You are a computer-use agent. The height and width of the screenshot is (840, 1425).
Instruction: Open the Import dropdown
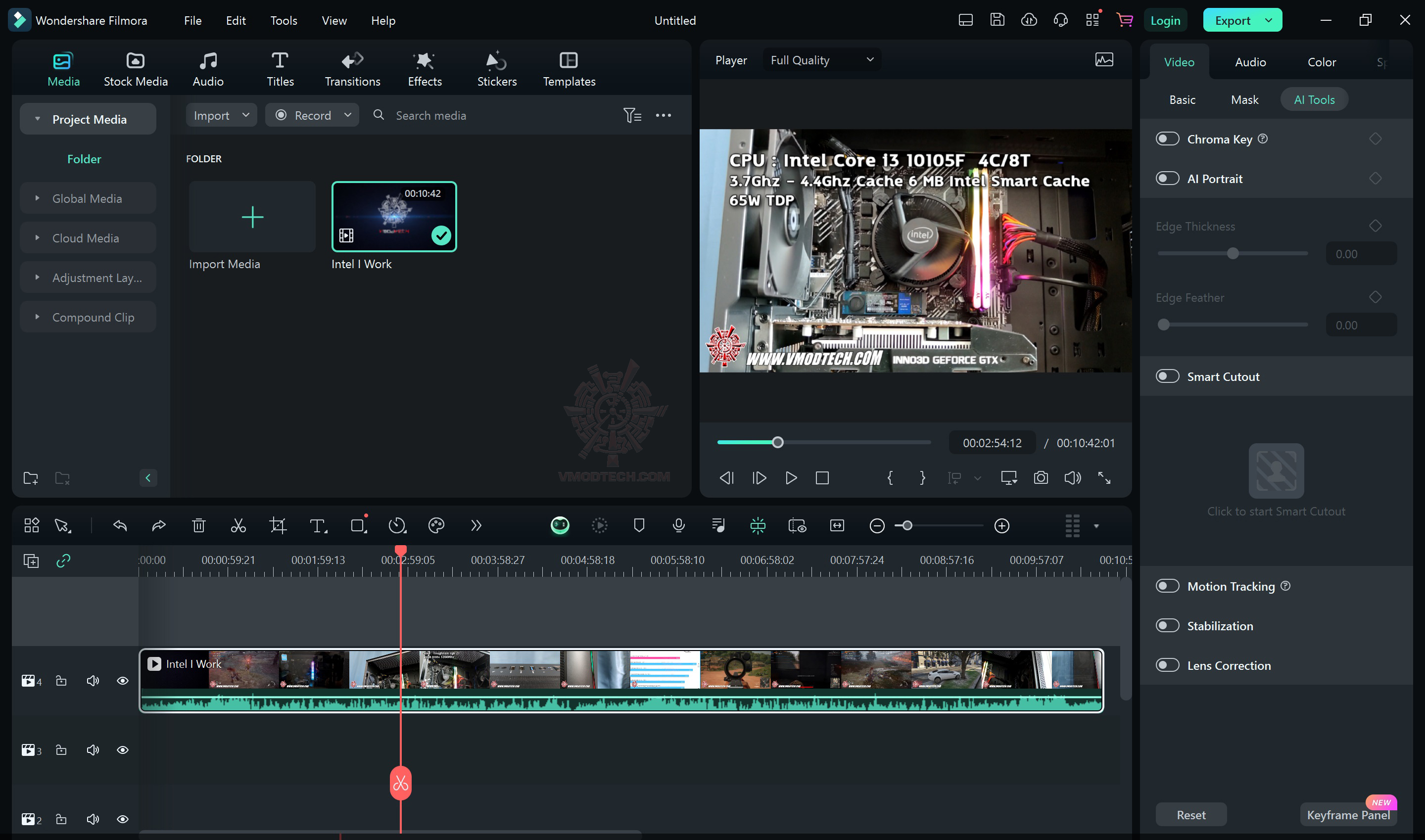[221, 115]
